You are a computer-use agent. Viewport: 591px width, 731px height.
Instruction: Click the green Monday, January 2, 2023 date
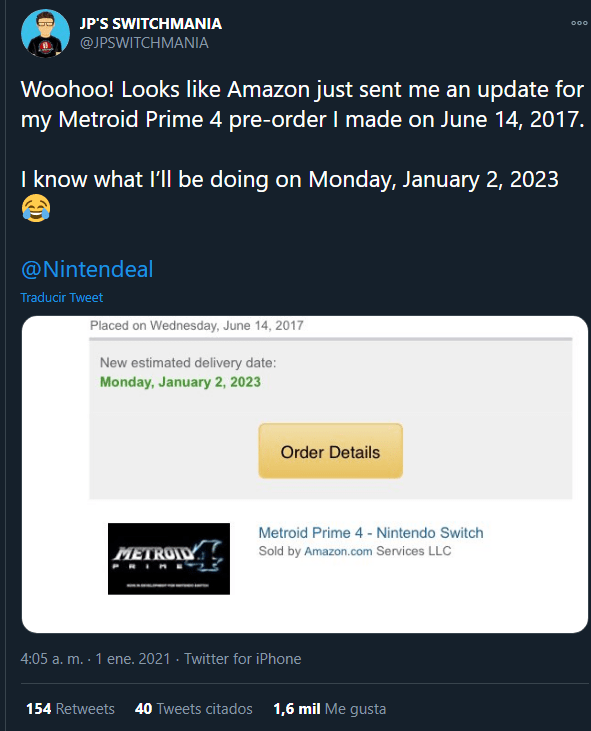pos(180,382)
